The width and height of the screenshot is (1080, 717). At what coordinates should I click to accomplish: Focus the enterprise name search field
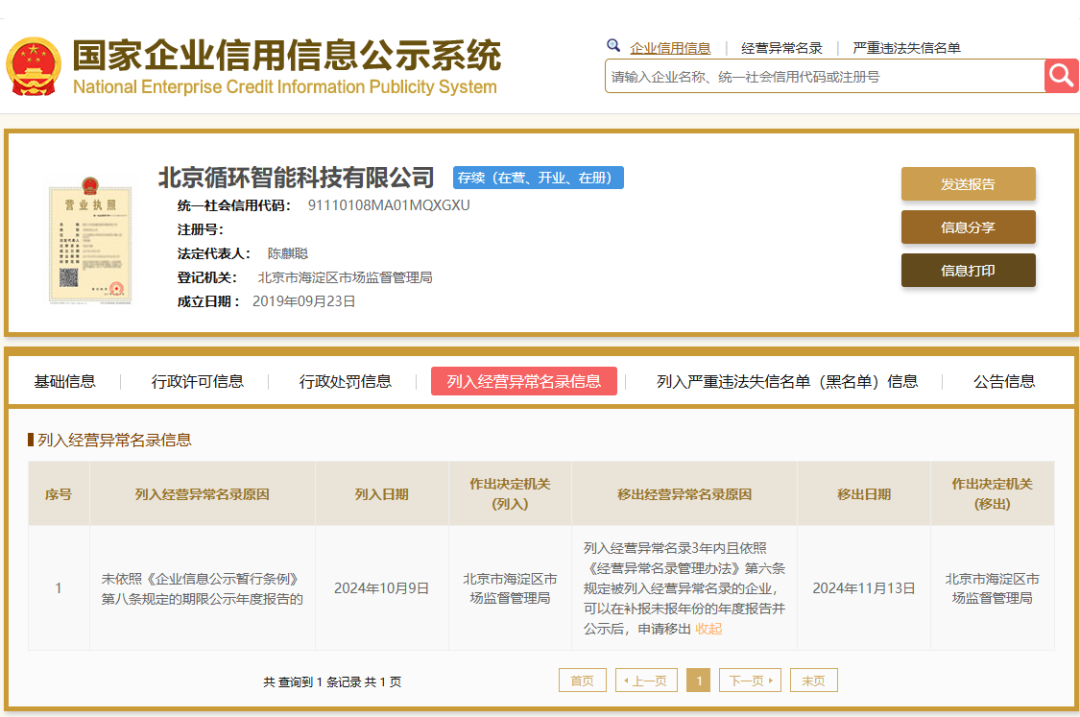(824, 76)
